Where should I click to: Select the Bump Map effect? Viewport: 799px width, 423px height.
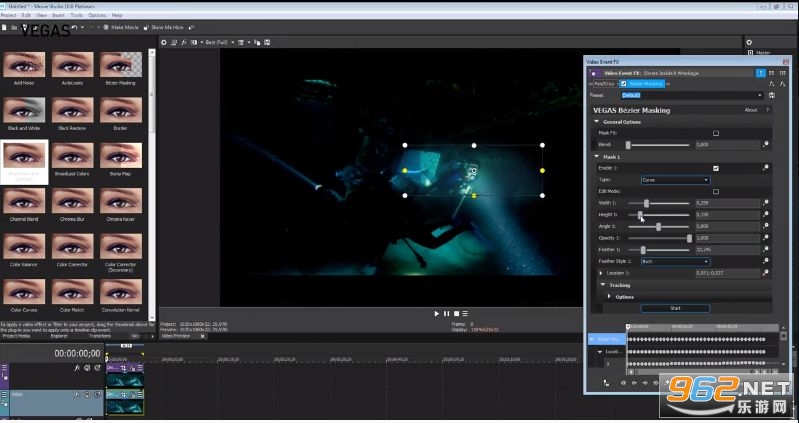121,155
